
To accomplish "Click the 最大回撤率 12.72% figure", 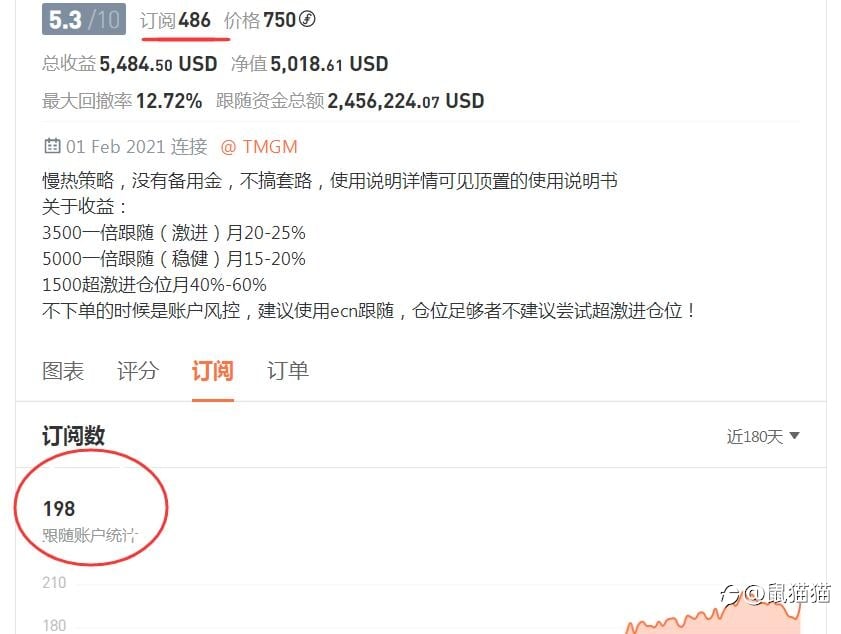I will (169, 101).
